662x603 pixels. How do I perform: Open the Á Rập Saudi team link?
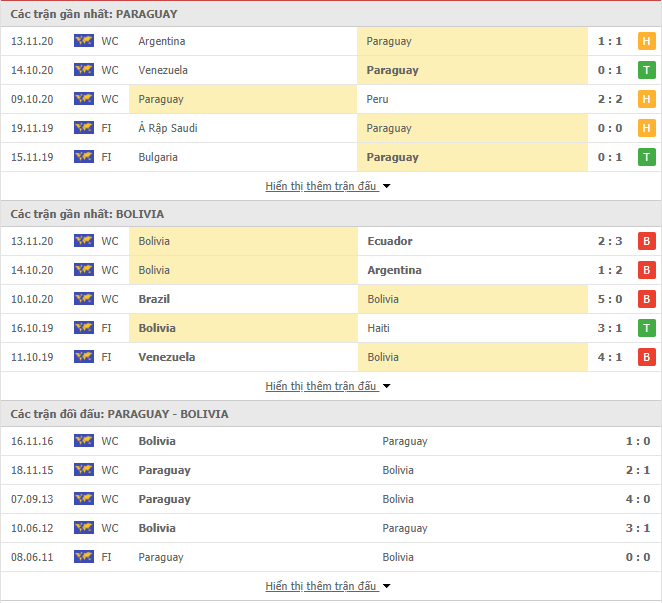pyautogui.click(x=168, y=128)
